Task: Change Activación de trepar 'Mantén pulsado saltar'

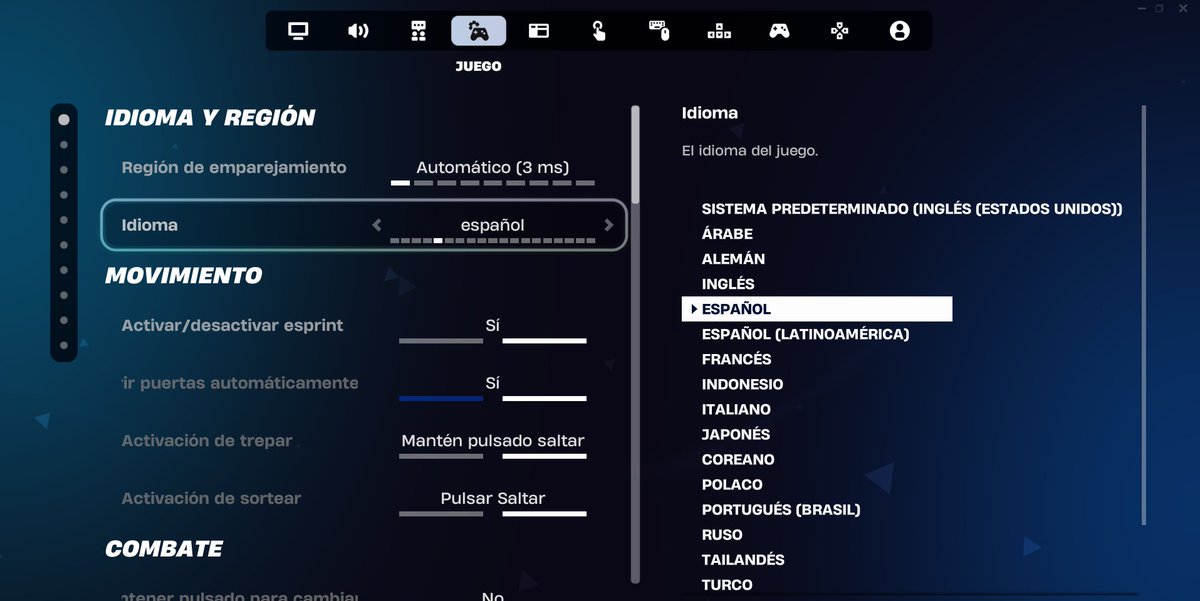Action: (493, 441)
